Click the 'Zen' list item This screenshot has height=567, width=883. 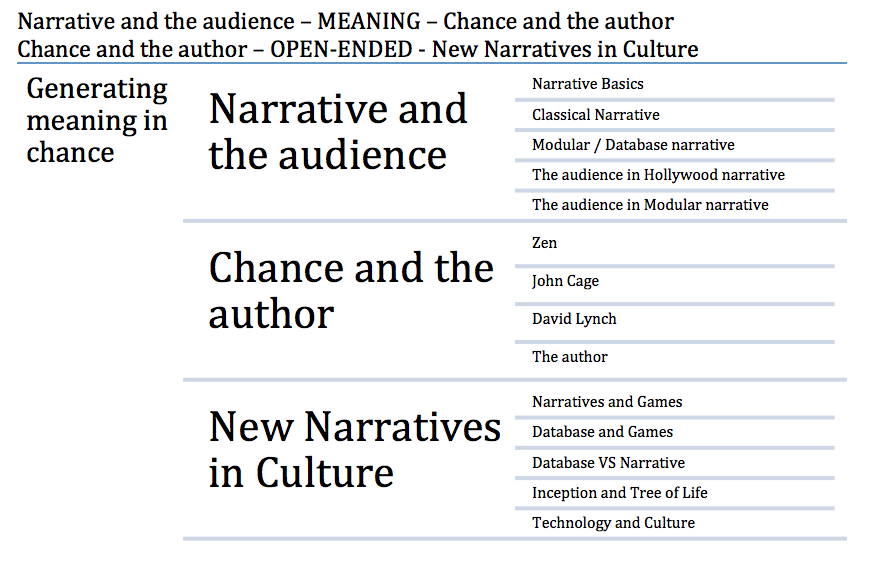[544, 243]
